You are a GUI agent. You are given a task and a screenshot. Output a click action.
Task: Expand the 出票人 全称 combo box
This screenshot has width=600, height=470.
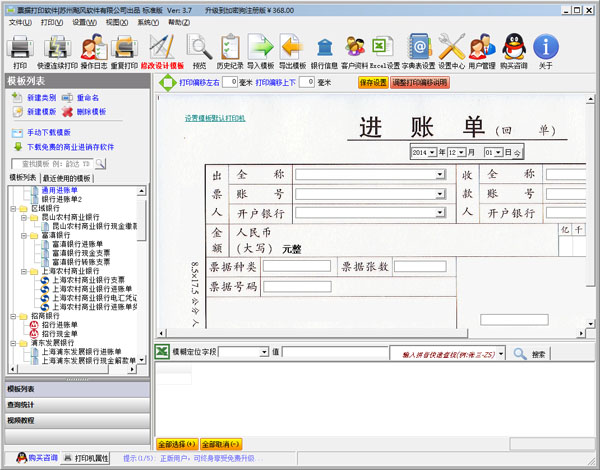pos(440,174)
